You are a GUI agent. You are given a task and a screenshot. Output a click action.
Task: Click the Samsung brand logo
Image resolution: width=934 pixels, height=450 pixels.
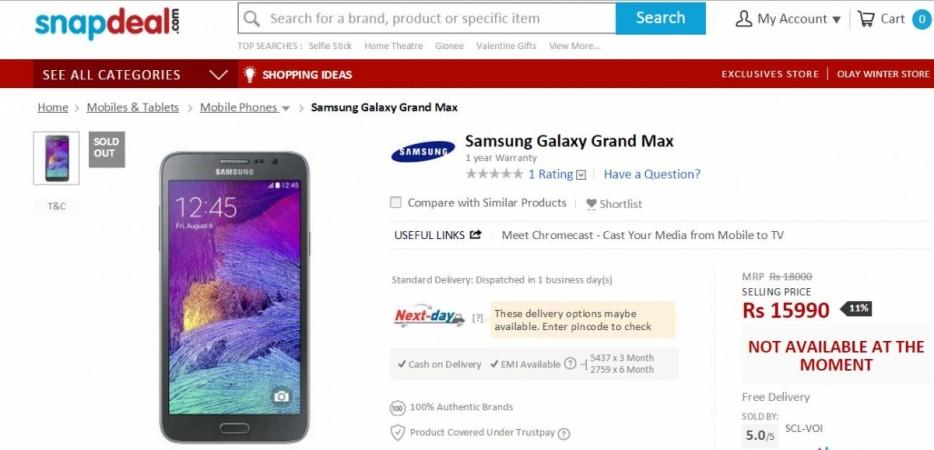423,151
